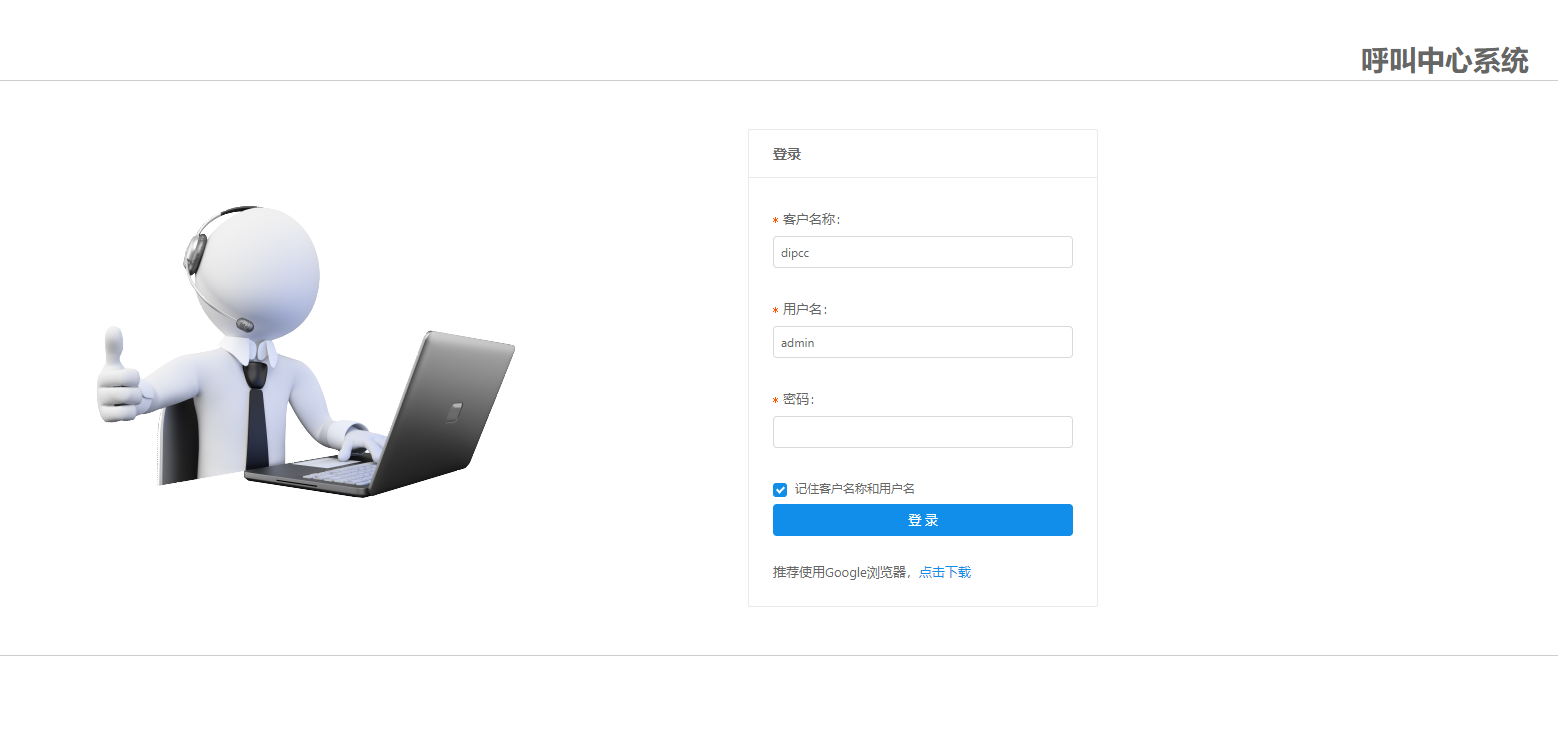
Task: Click the red asterisk beside 用户名
Action: [774, 308]
